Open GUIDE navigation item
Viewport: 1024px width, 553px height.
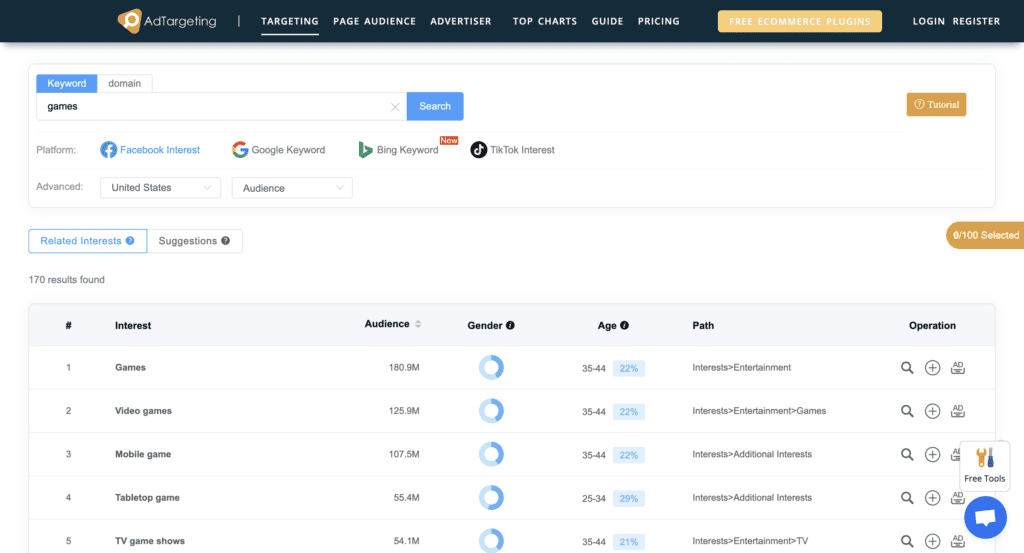[607, 22]
